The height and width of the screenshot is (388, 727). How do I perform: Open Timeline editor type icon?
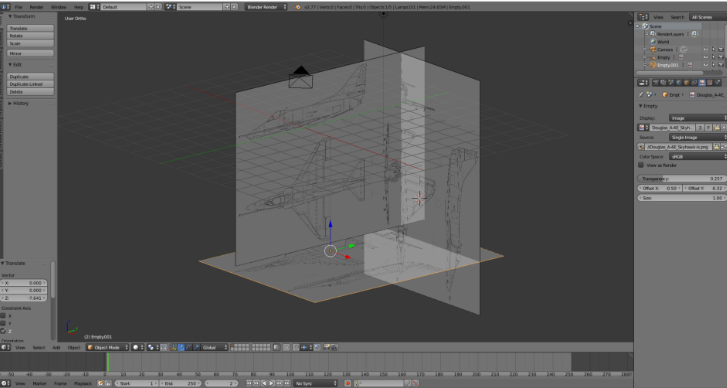click(5, 383)
